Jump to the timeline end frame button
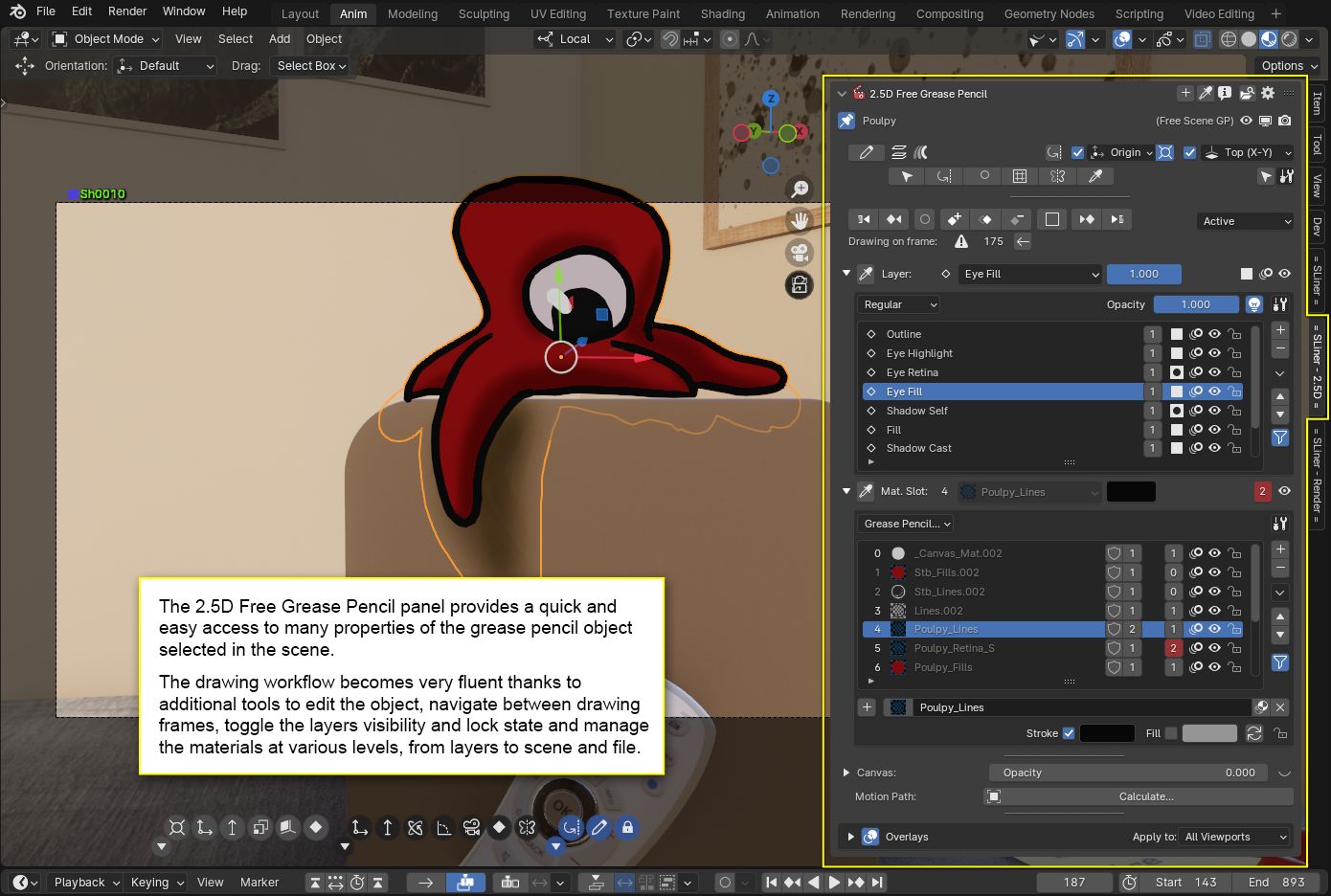Image resolution: width=1331 pixels, height=896 pixels. pos(878,883)
